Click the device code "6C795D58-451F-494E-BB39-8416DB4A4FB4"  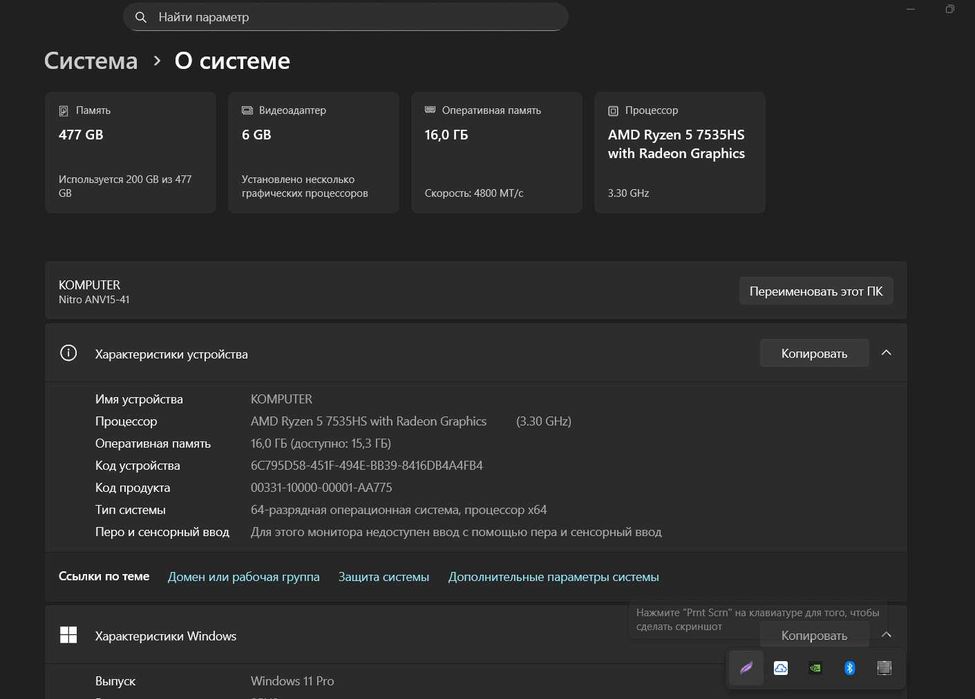click(x=367, y=466)
